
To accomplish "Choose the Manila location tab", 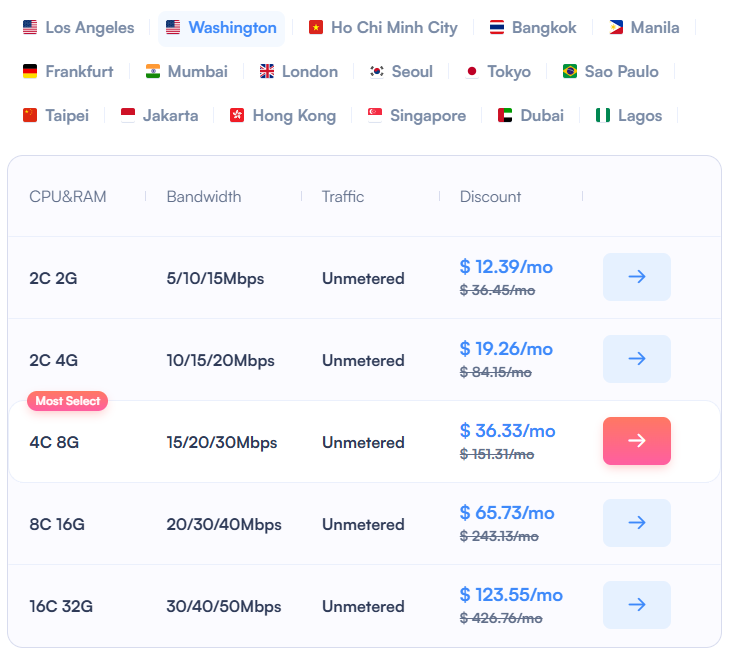I will point(644,27).
